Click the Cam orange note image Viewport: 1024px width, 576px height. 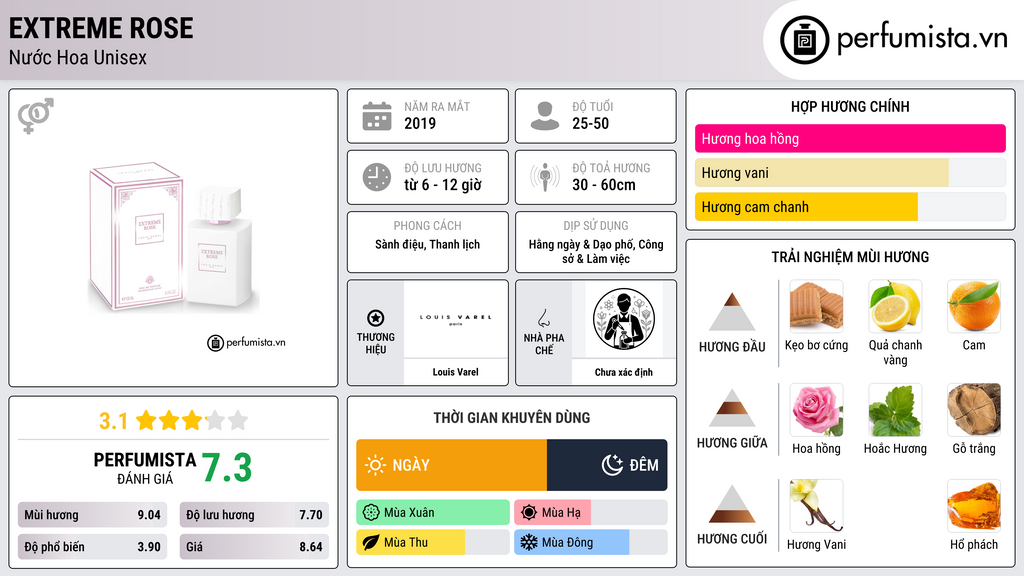(x=974, y=306)
